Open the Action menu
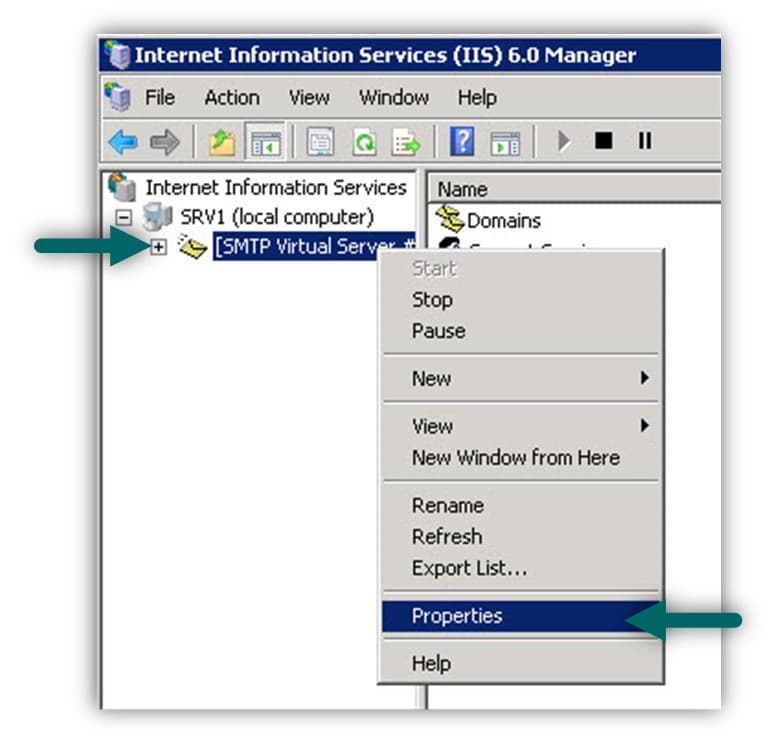Viewport: 777px width, 745px height. point(232,97)
